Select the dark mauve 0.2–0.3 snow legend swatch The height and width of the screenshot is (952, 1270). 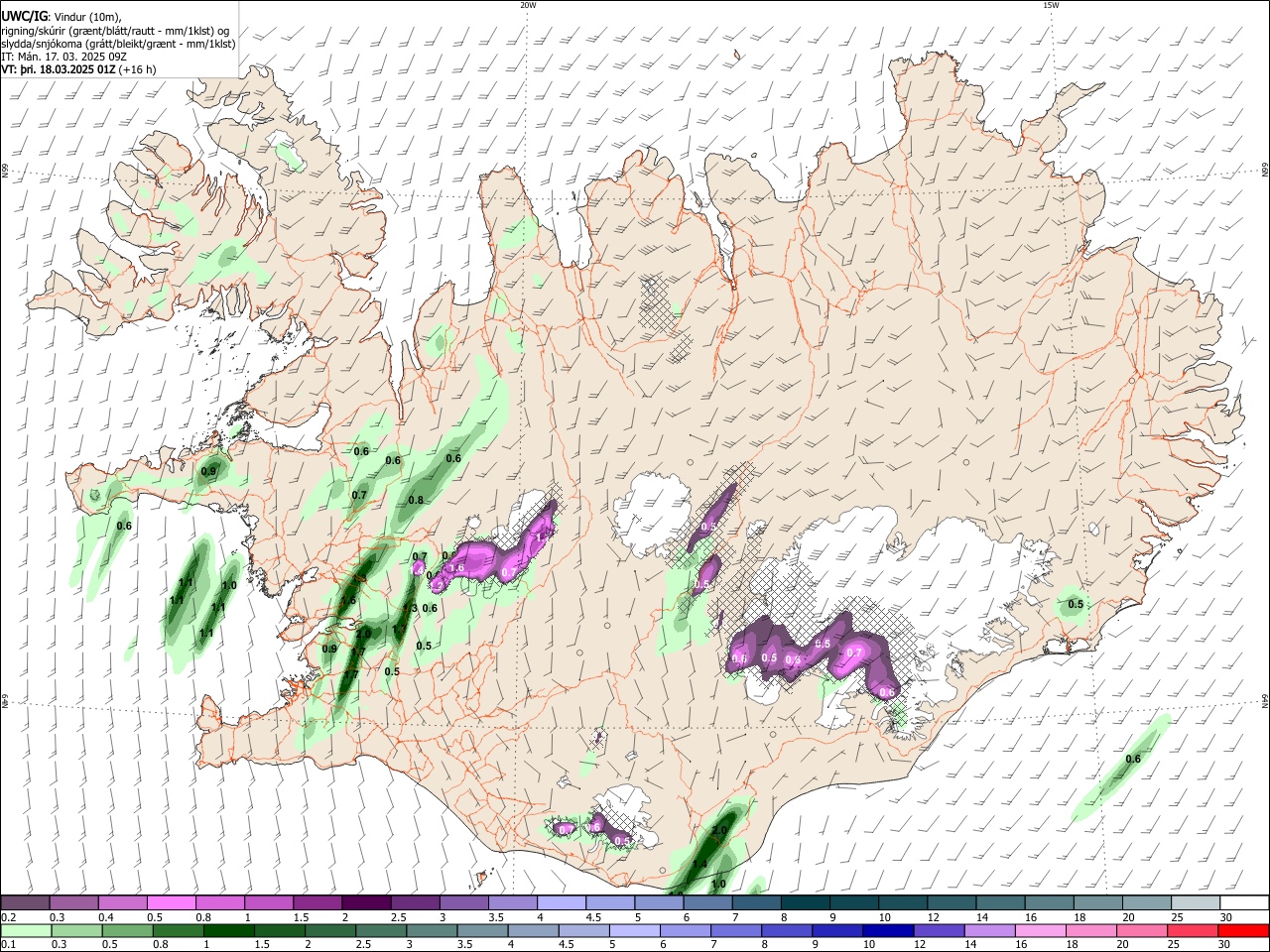tap(26, 903)
